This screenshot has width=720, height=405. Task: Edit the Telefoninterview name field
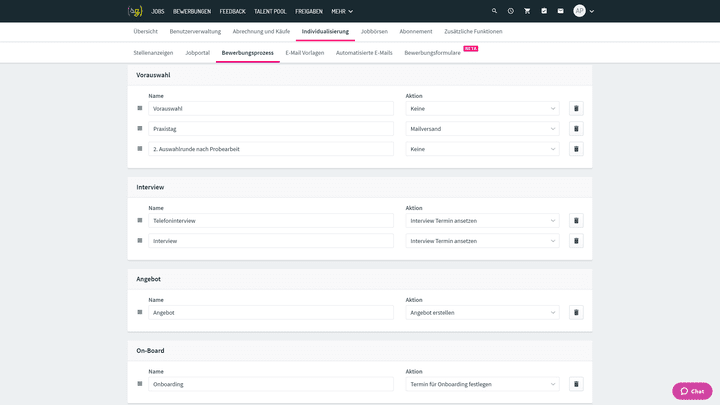(271, 221)
